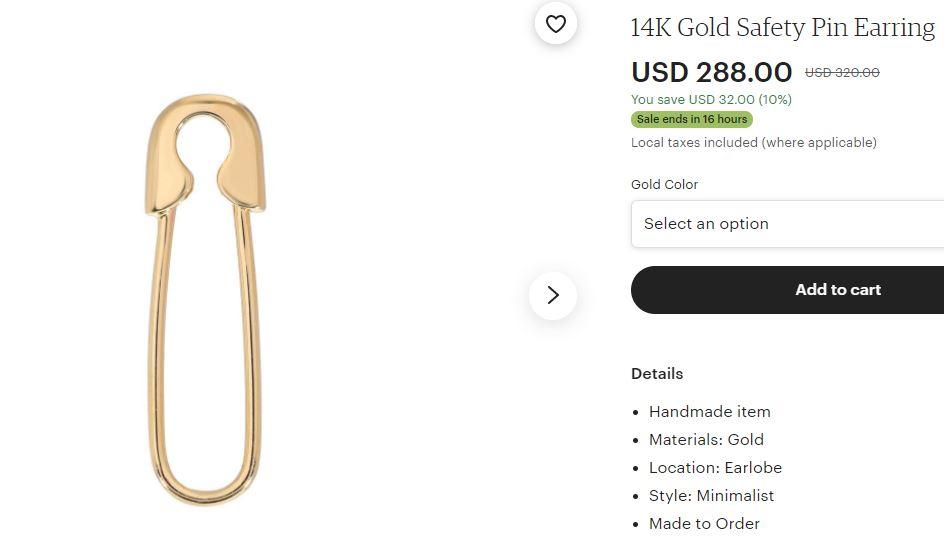Select the Made to Order detail
Image resolution: width=944 pixels, height=546 pixels.
tap(704, 524)
